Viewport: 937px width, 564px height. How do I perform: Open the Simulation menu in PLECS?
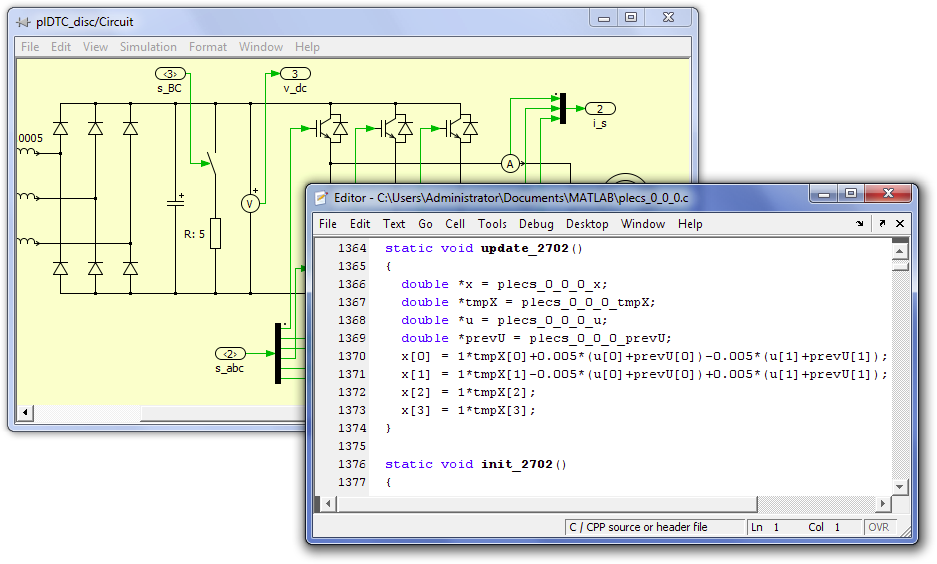pos(148,47)
